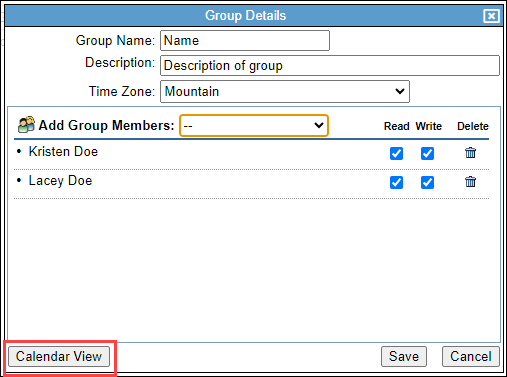Select the Lacey Doe member name
507x377 pixels.
pos(60,181)
